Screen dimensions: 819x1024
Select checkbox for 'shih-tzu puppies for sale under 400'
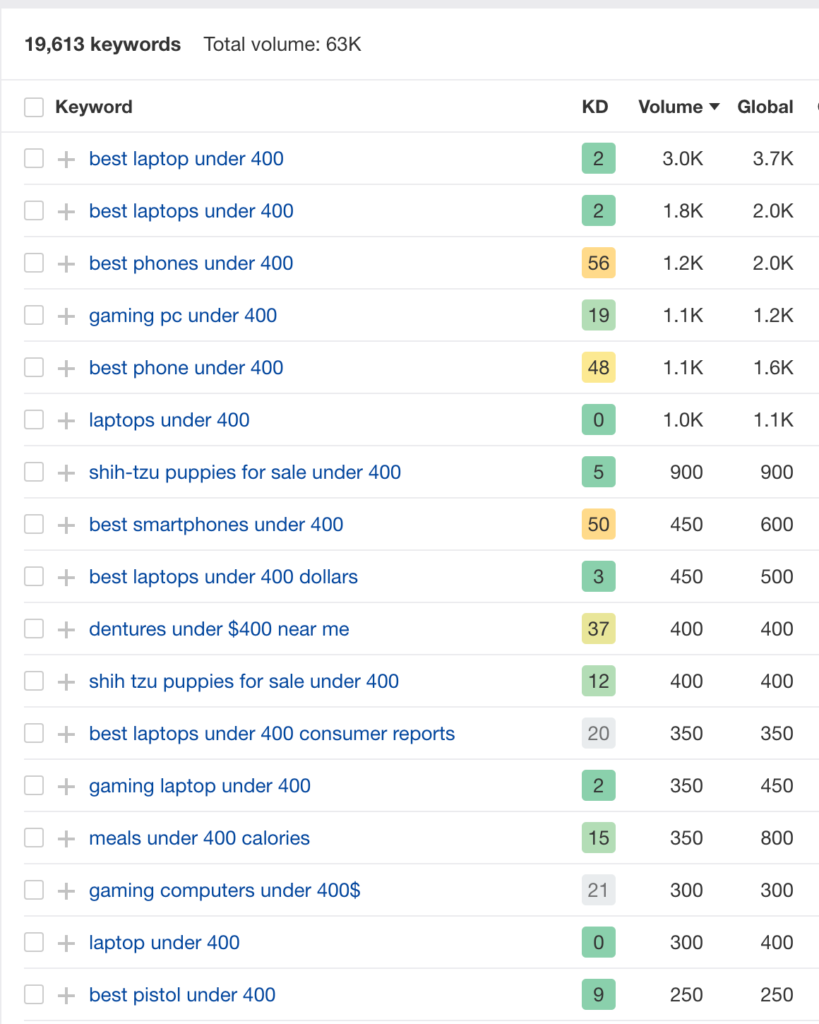click(34, 472)
